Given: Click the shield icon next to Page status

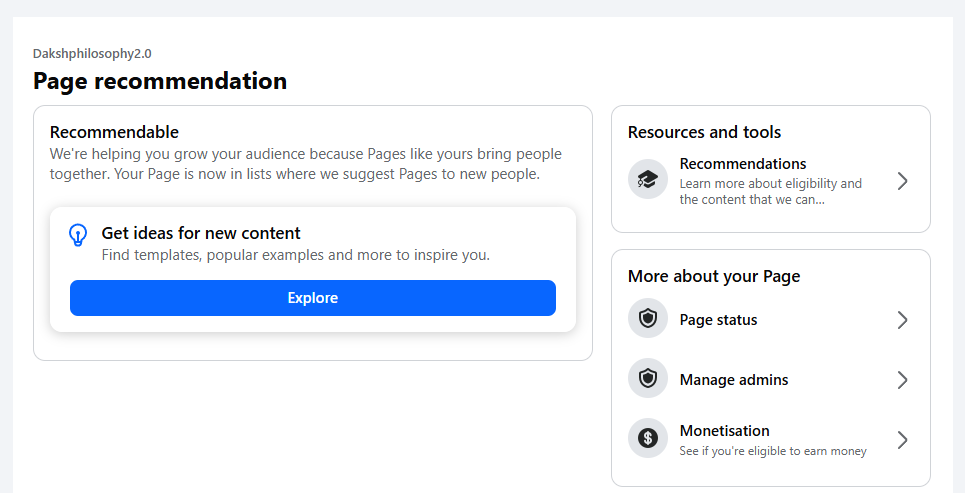Looking at the screenshot, I should point(647,319).
